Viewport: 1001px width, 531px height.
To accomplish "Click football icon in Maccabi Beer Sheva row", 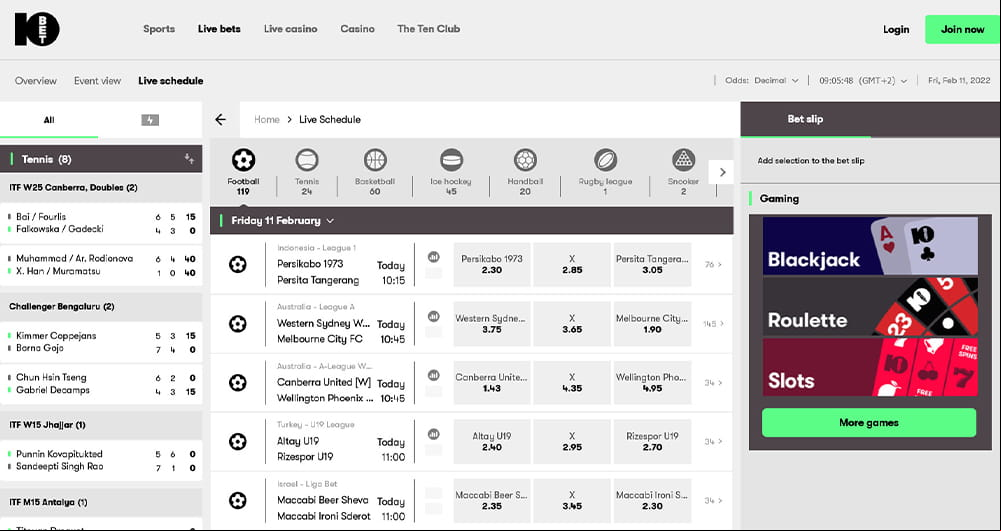I will (x=237, y=500).
